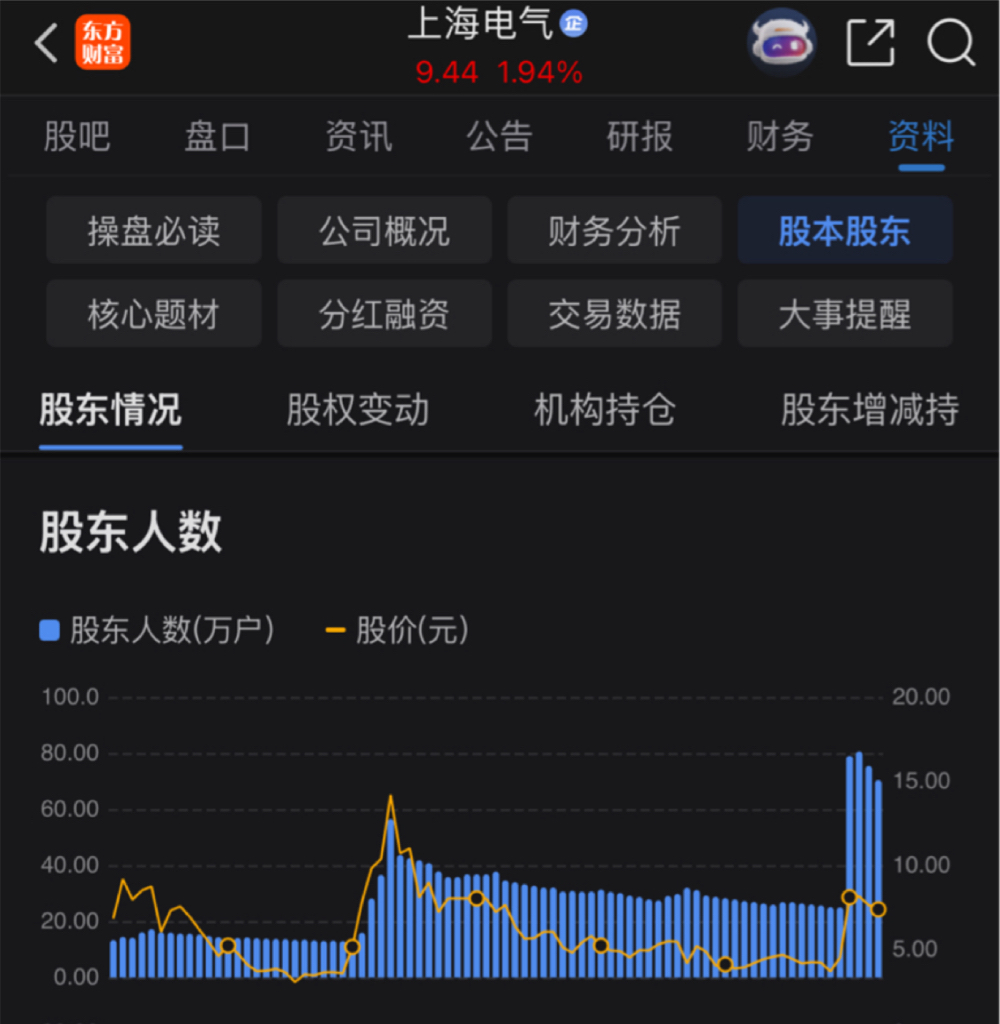Viewport: 1000px width, 1024px height.
Task: Tap the blue 企 badge beside 上海电气
Action: [x=573, y=24]
